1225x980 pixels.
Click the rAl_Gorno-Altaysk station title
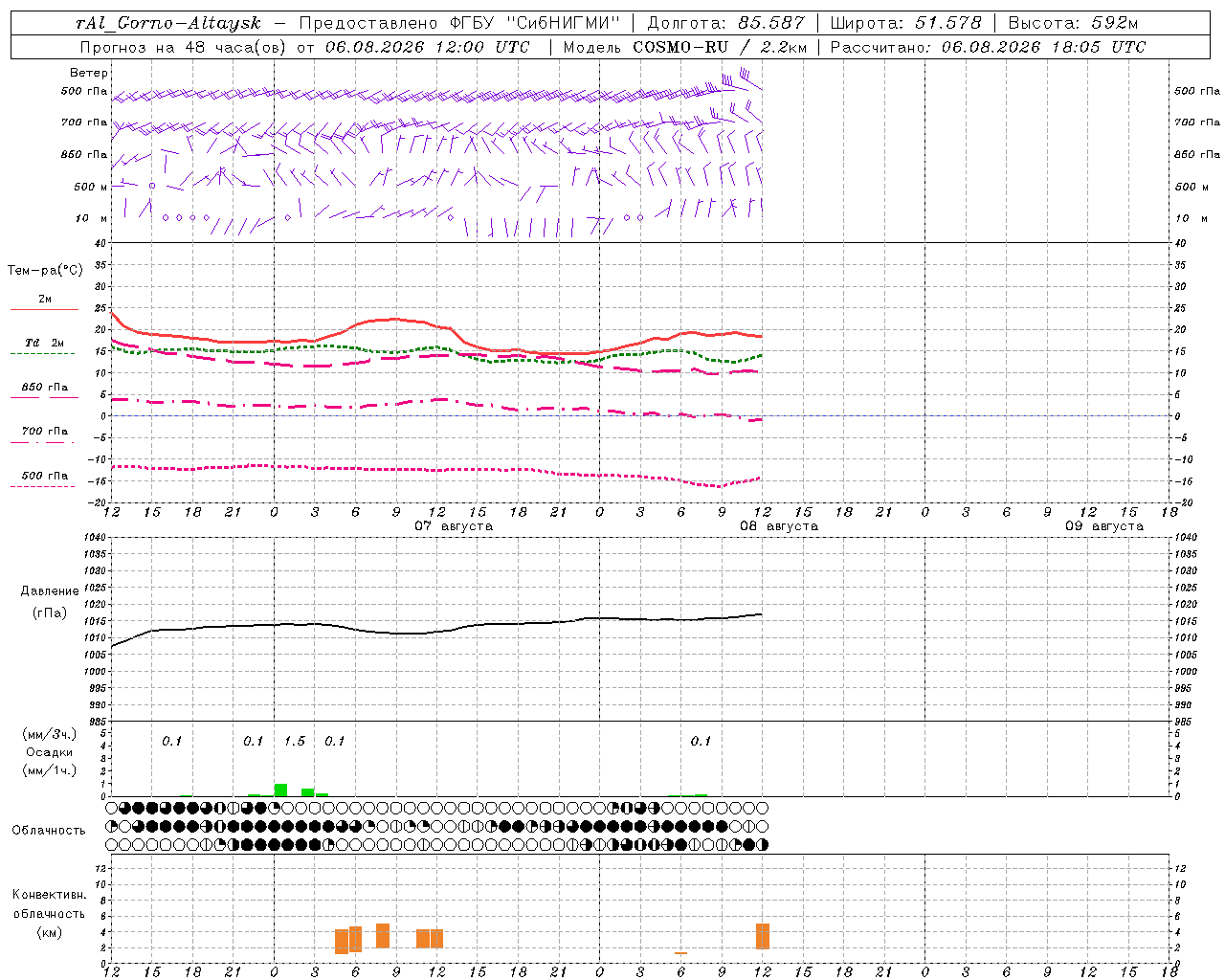point(168,23)
